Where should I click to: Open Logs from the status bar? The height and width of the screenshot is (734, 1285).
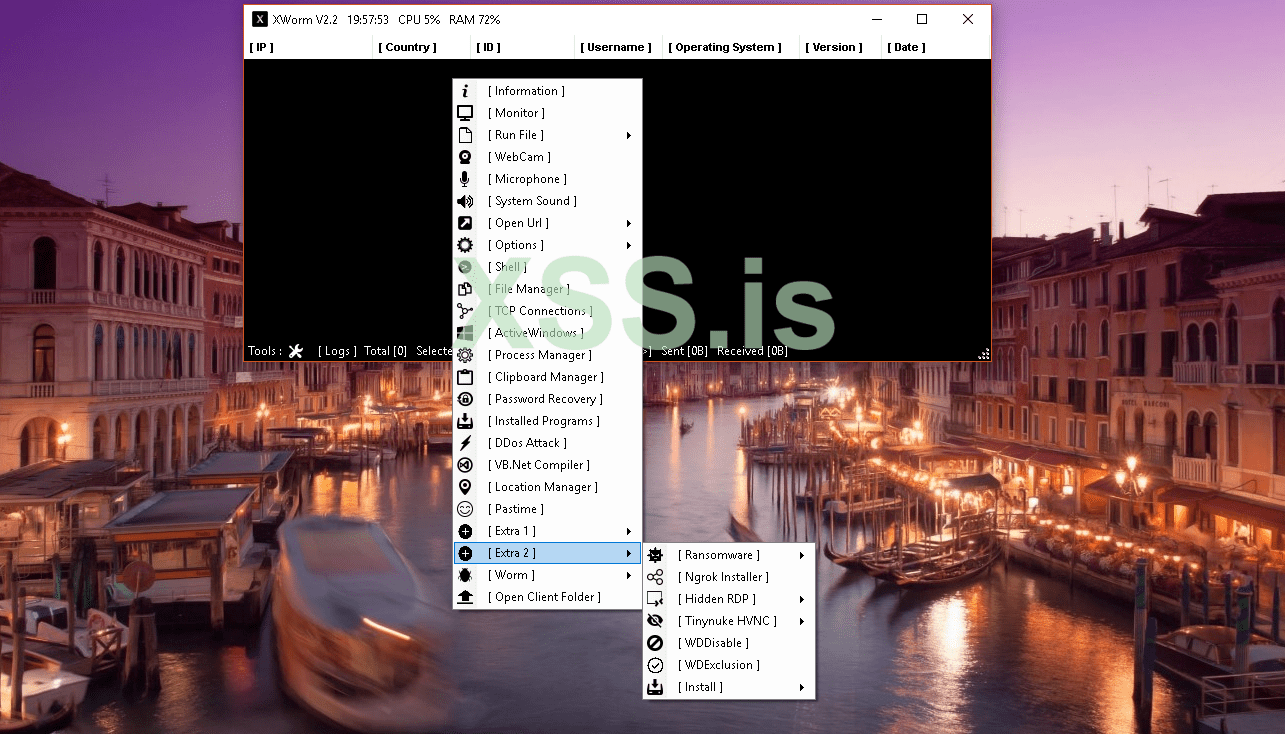(x=336, y=351)
